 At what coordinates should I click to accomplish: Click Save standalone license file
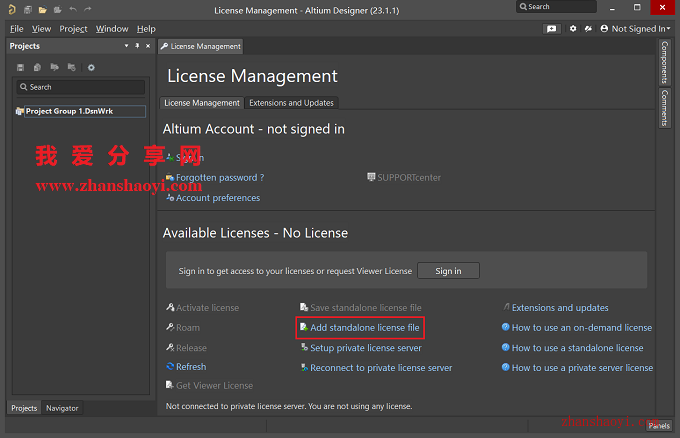click(361, 307)
